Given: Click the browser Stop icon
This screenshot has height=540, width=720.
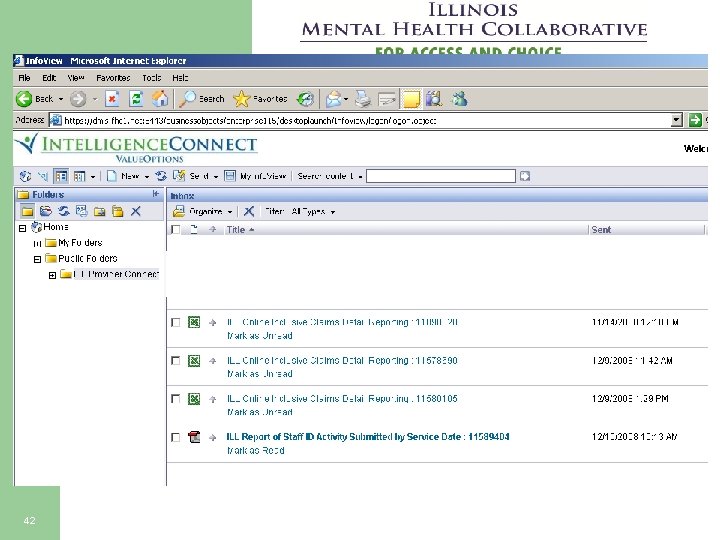Looking at the screenshot, I should coord(112,99).
